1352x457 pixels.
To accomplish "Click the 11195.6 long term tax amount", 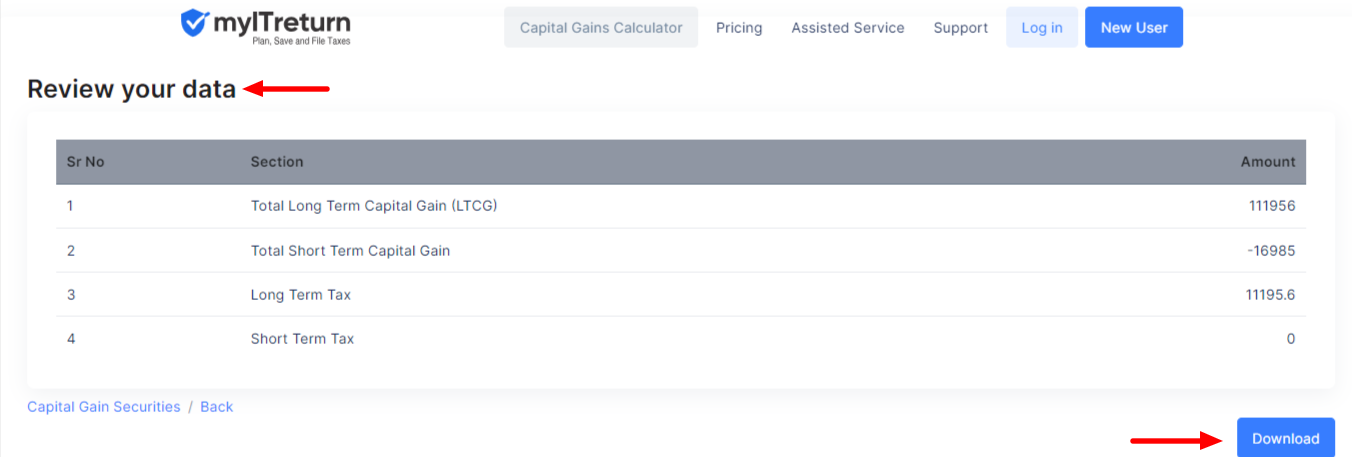I will coord(1270,294).
